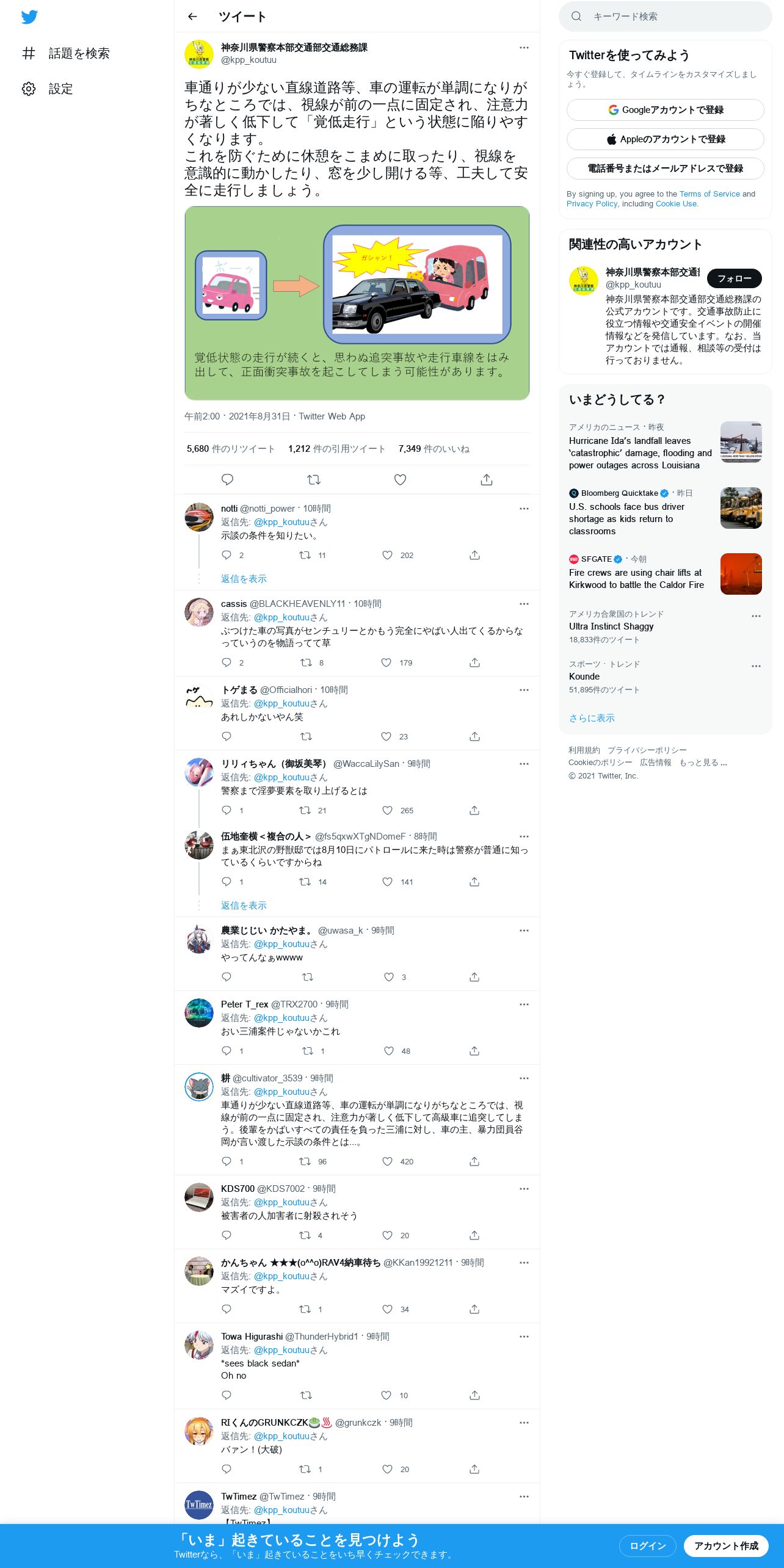784x1568 pixels.
Task: Expand replies under 伍地奎横's comment
Action: 244,906
